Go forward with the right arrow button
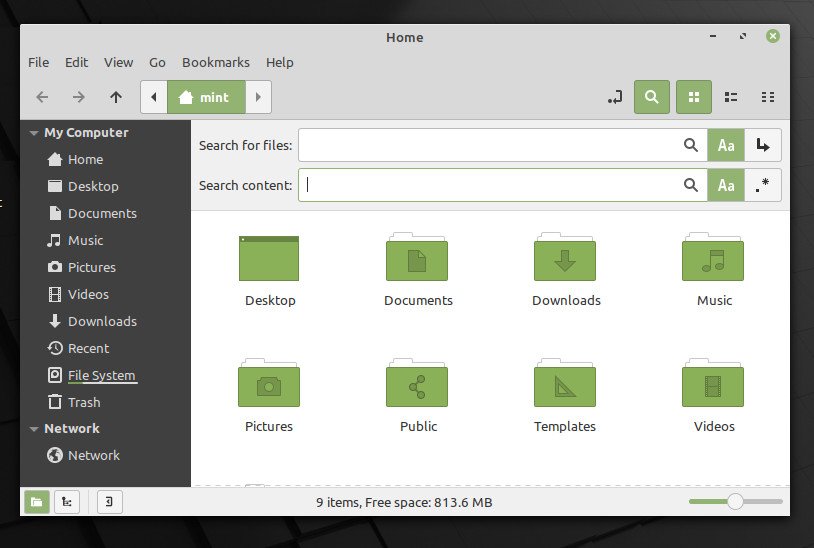The height and width of the screenshot is (548, 814). [79, 97]
